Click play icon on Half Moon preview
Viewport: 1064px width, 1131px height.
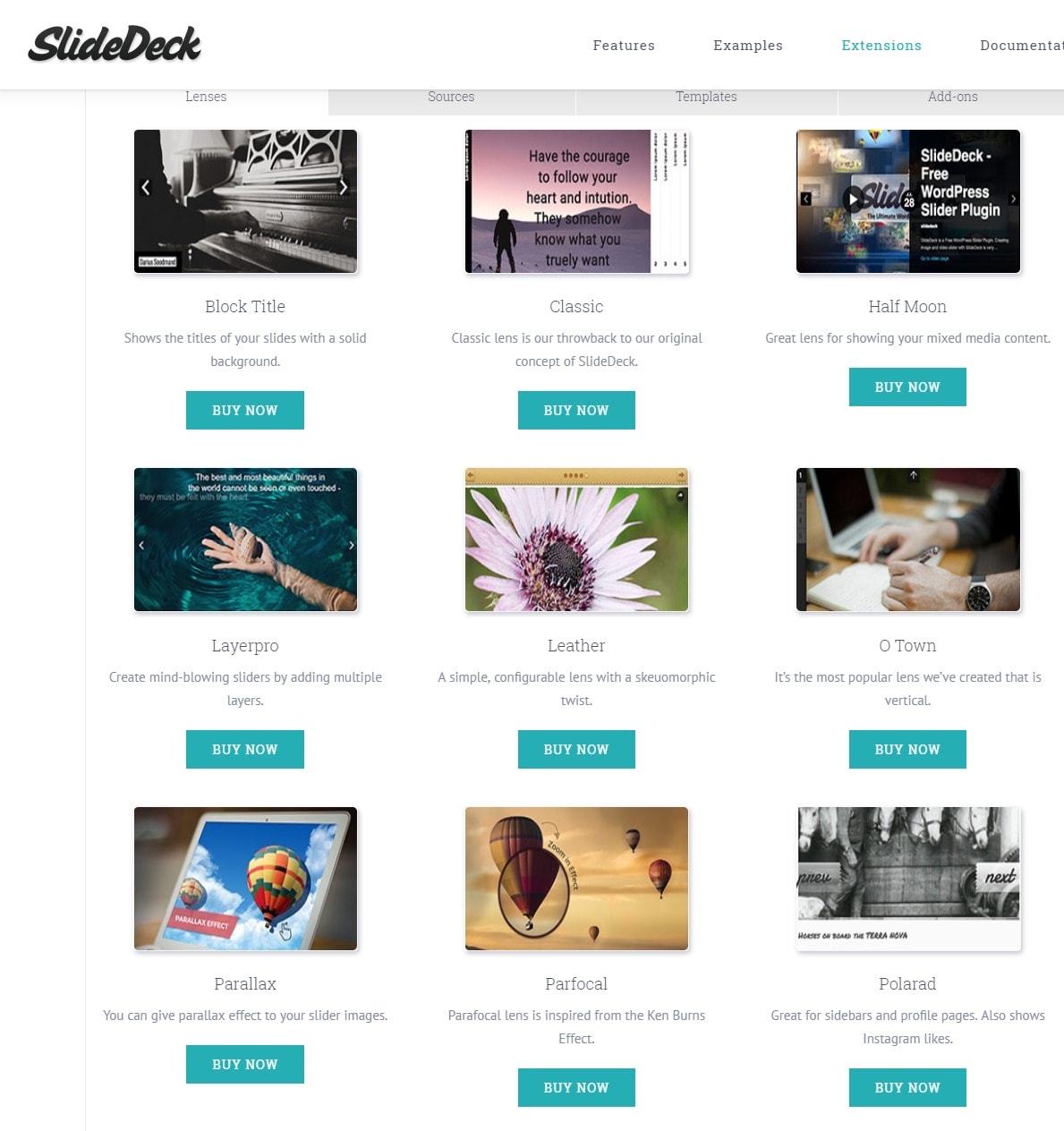[x=854, y=199]
